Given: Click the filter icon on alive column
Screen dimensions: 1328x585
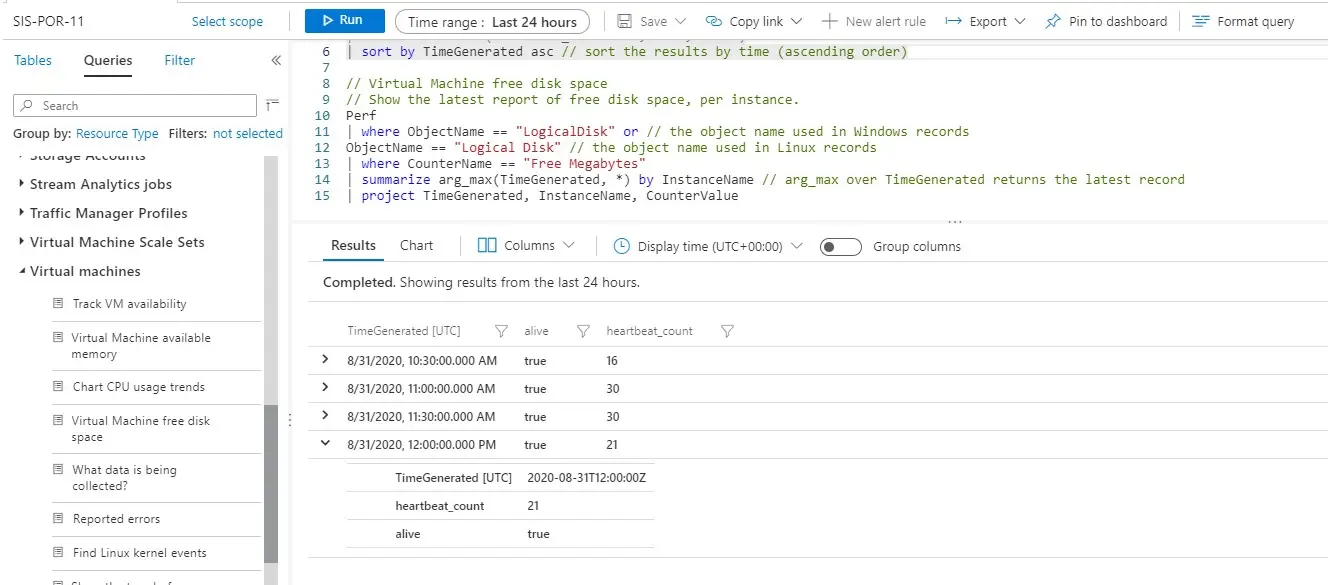Looking at the screenshot, I should click(583, 331).
